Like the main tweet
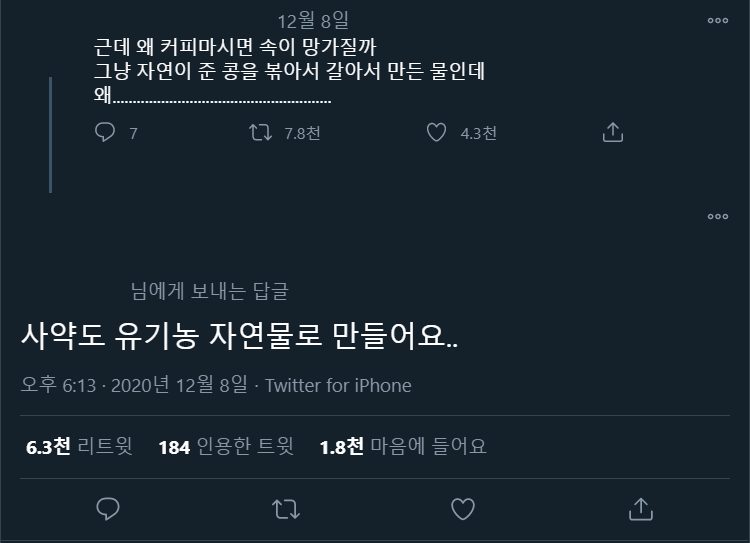750x543 pixels. 462,508
